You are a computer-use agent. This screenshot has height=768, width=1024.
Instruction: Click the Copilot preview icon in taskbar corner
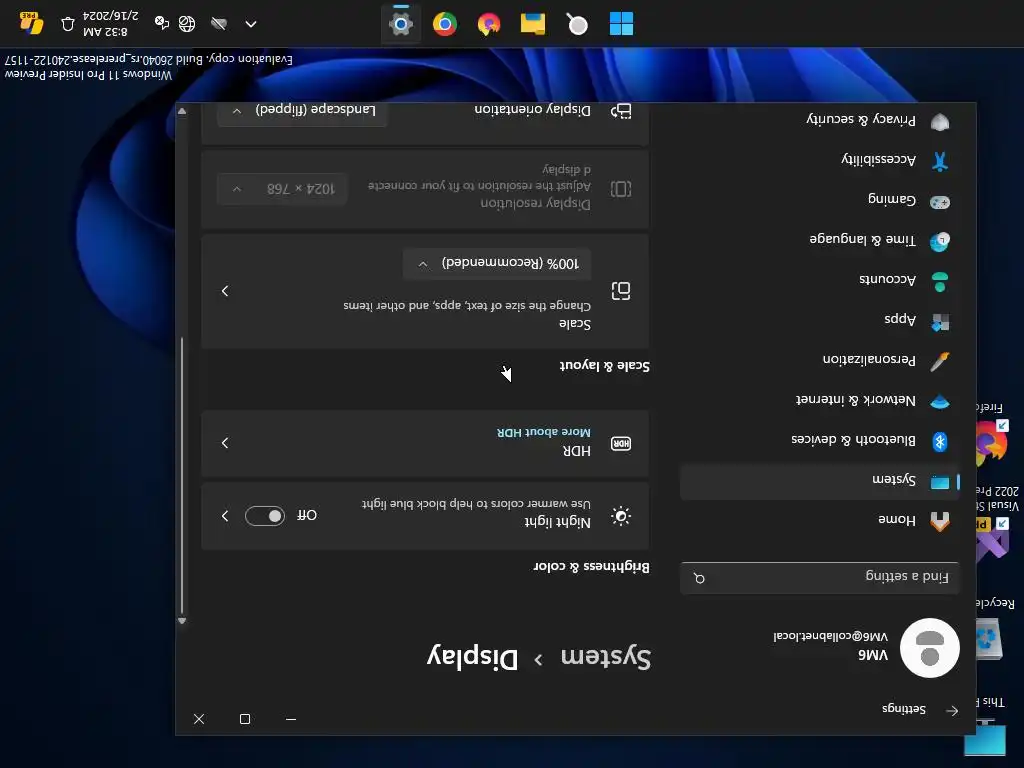coord(30,24)
